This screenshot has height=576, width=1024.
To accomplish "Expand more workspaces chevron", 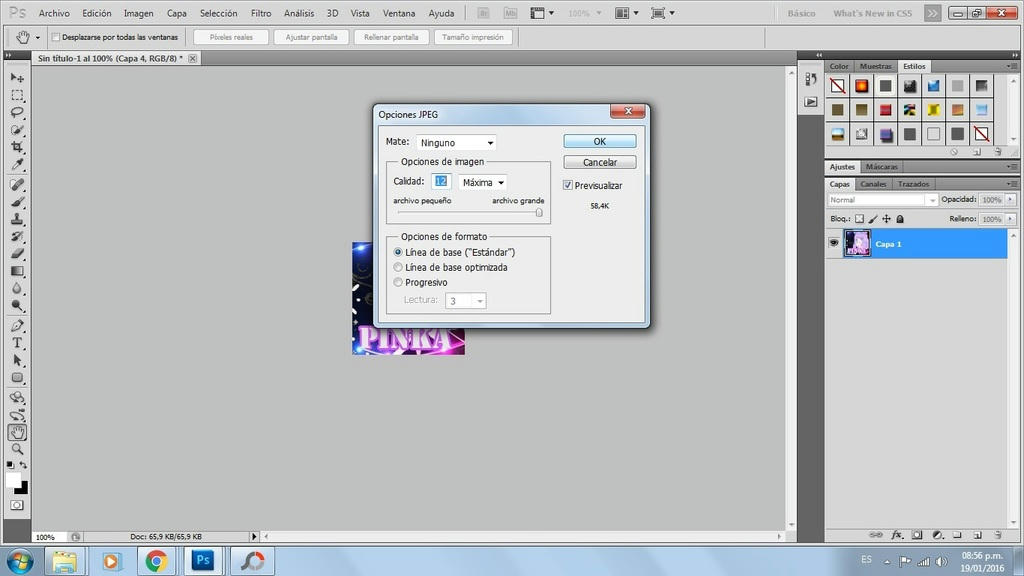I will pyautogui.click(x=933, y=13).
